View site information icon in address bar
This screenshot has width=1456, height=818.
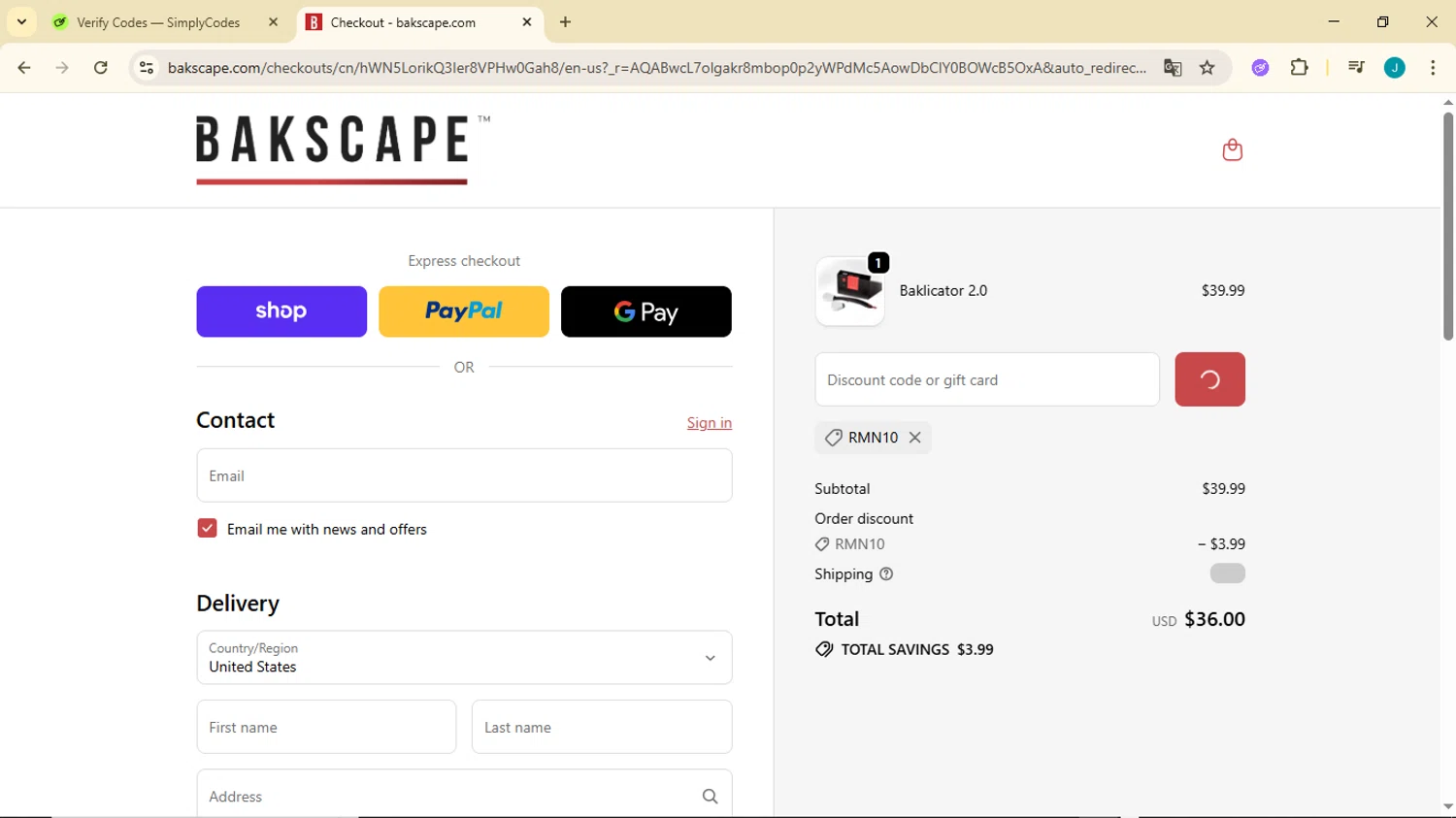(147, 68)
